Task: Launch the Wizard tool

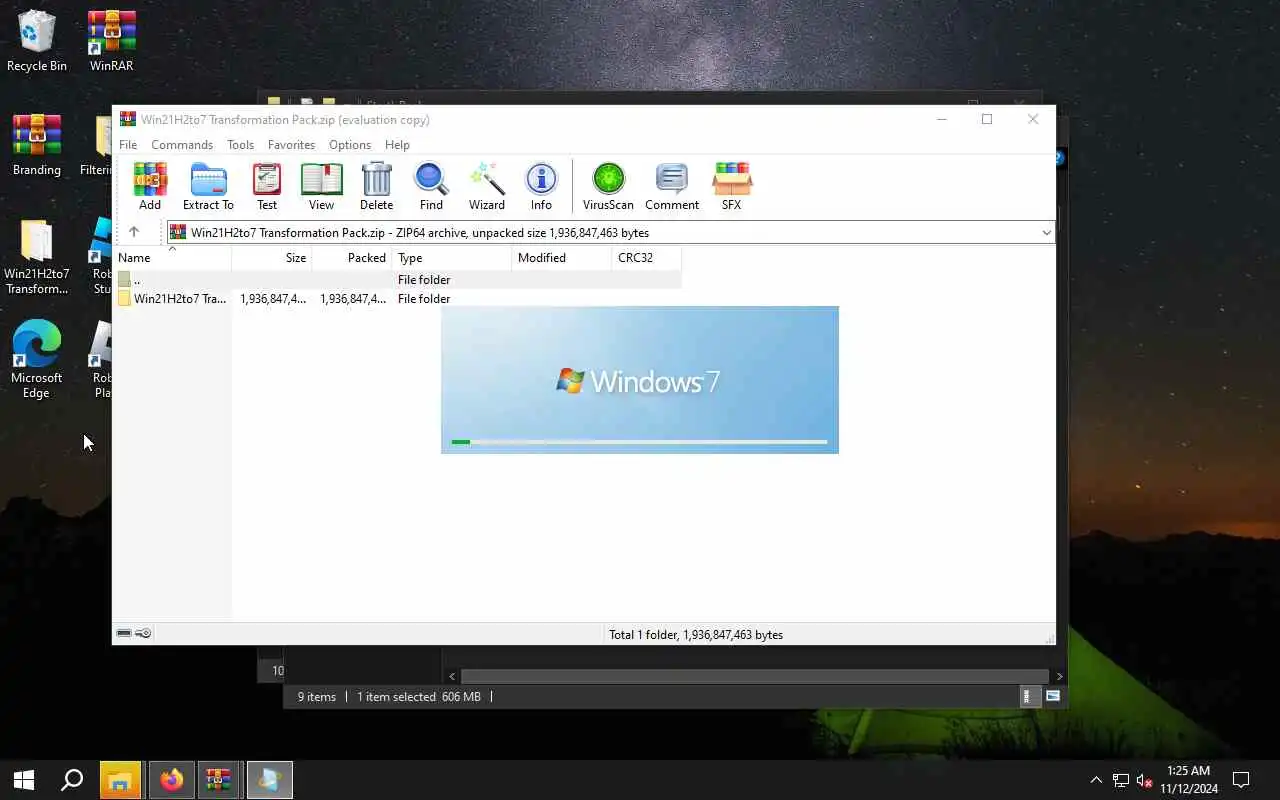Action: pos(487,187)
